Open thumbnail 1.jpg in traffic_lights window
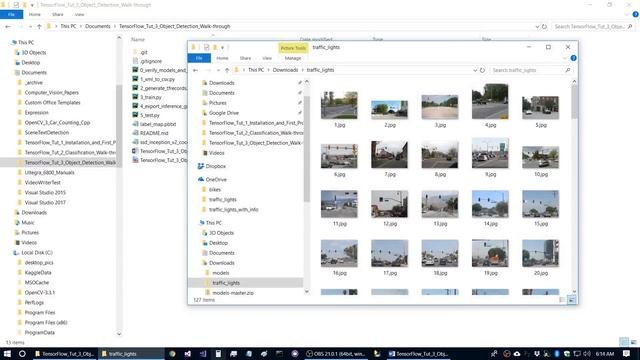 point(339,105)
